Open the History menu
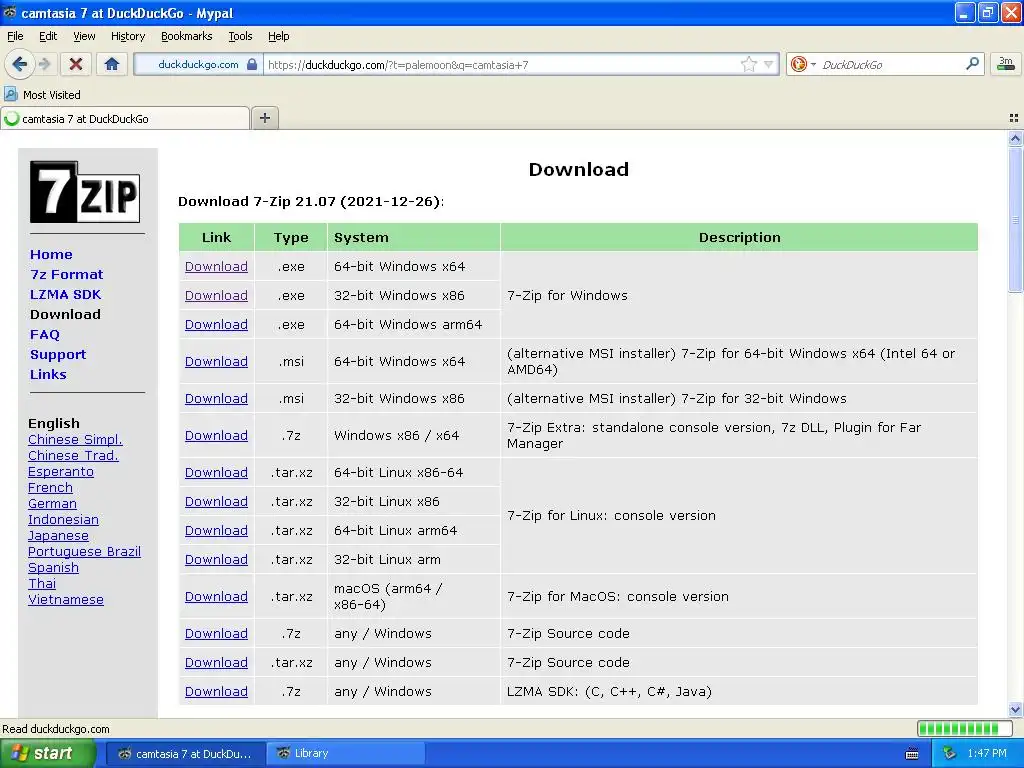The width and height of the screenshot is (1024, 768). (127, 36)
